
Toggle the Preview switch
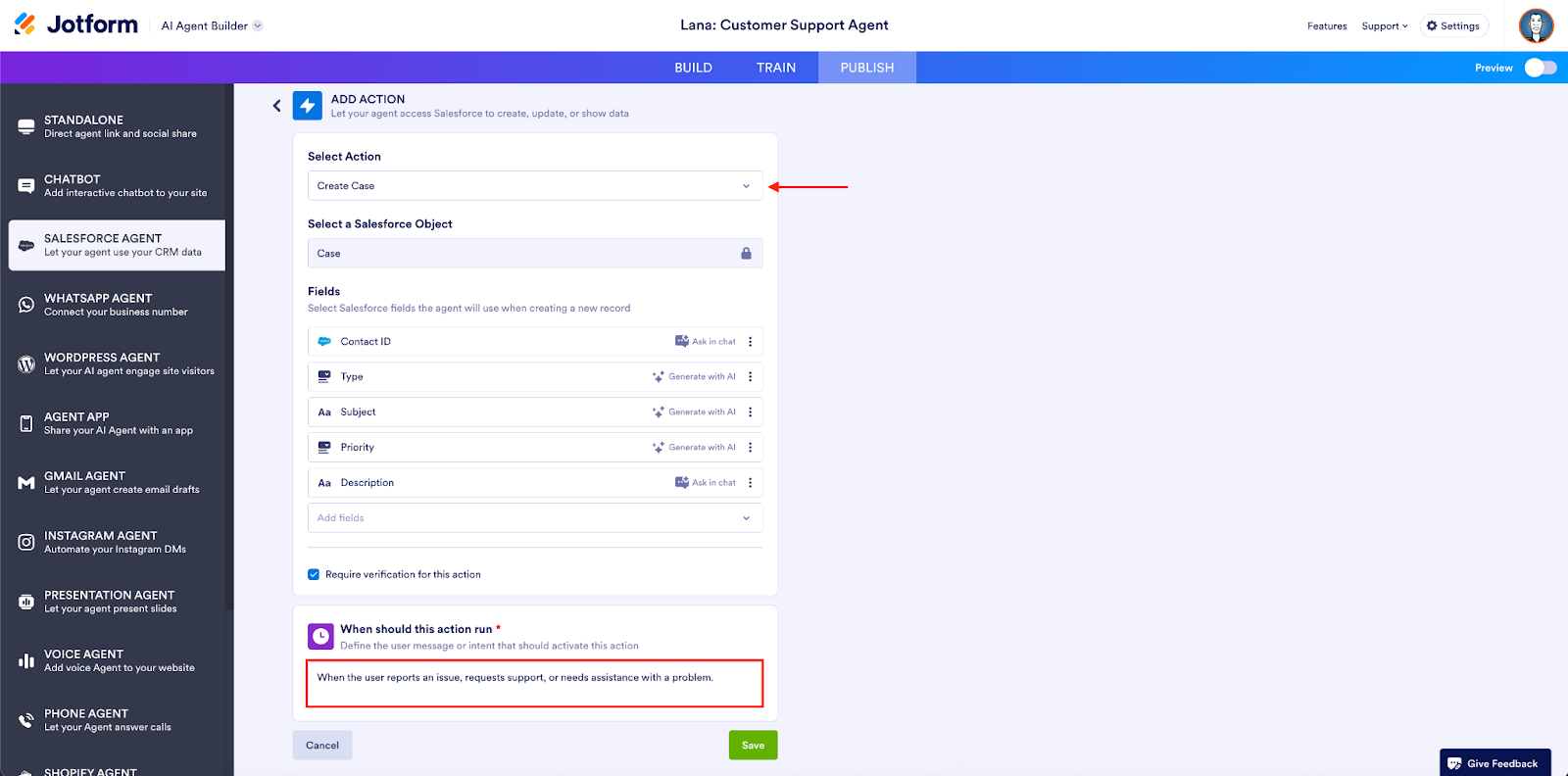tap(1540, 68)
